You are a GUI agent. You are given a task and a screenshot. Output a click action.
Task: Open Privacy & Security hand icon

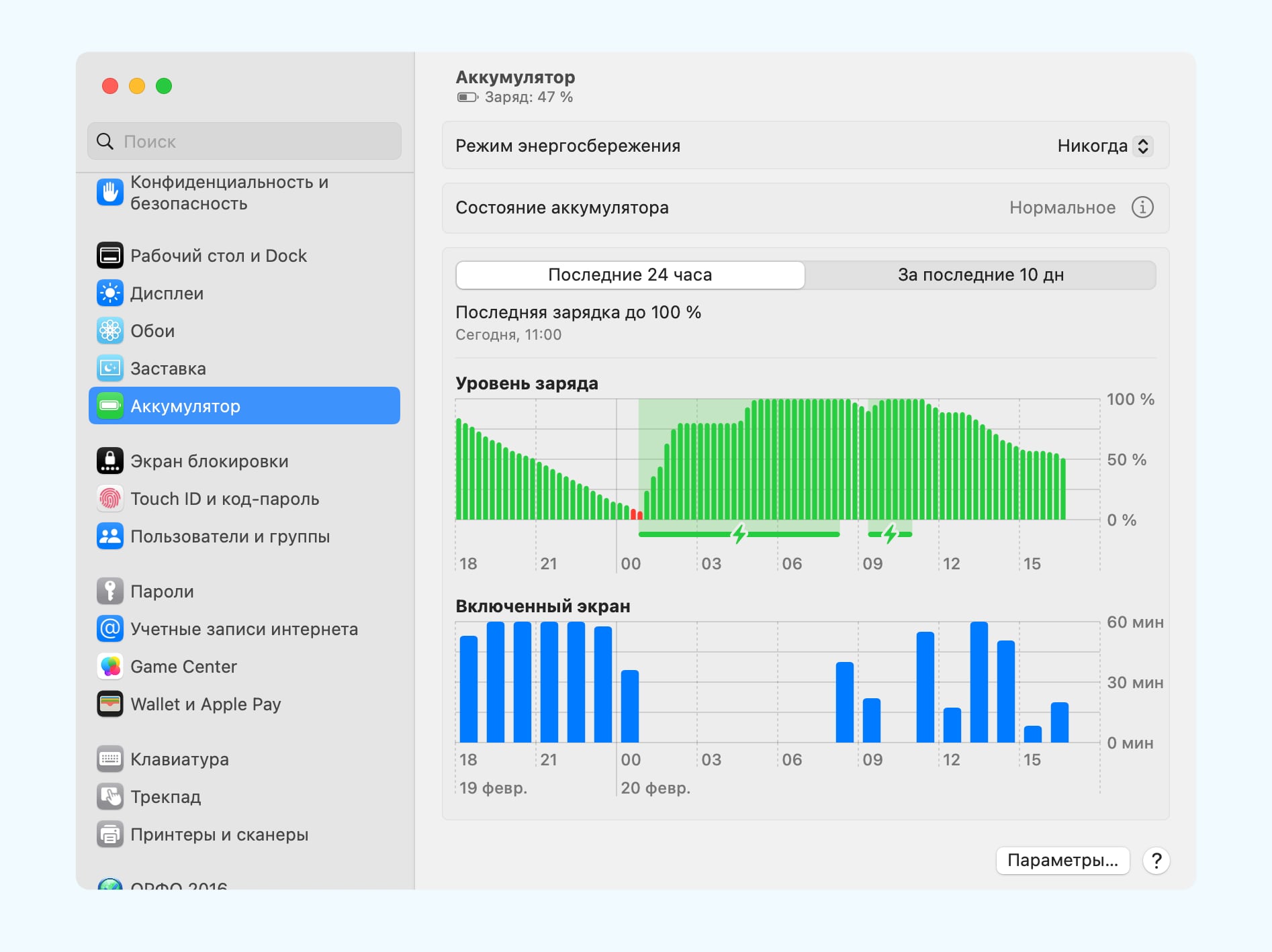coord(110,193)
